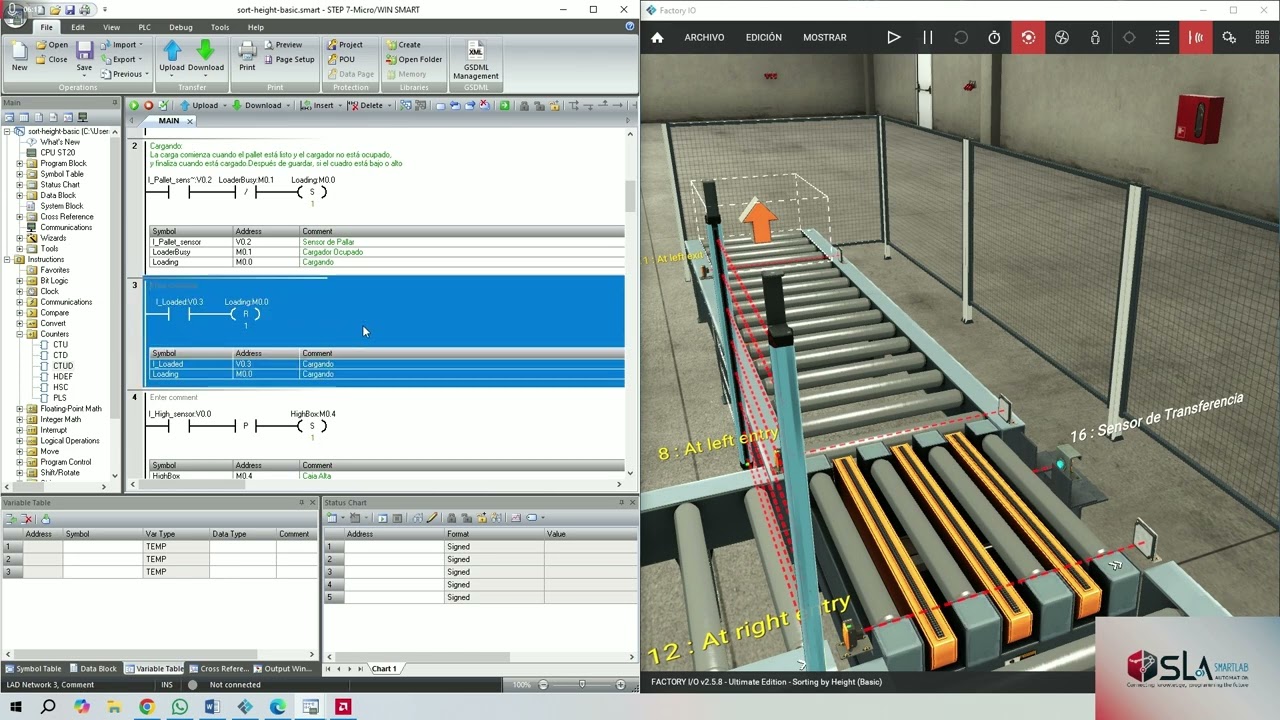This screenshot has width=1280, height=720.
Task: Click the Close button in Operations
Action: click(52, 59)
